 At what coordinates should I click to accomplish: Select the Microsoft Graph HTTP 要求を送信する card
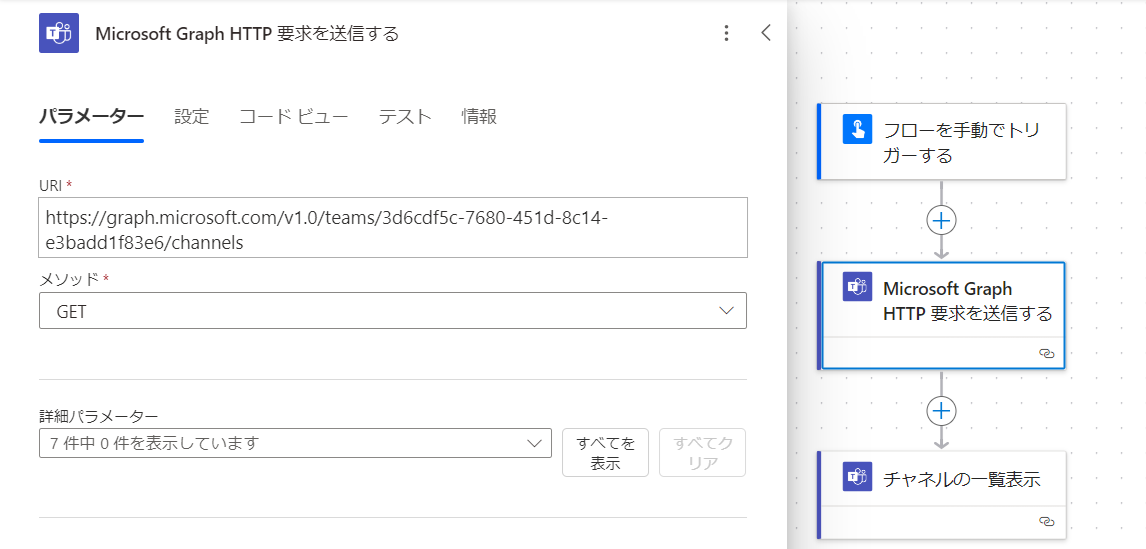pyautogui.click(x=941, y=315)
